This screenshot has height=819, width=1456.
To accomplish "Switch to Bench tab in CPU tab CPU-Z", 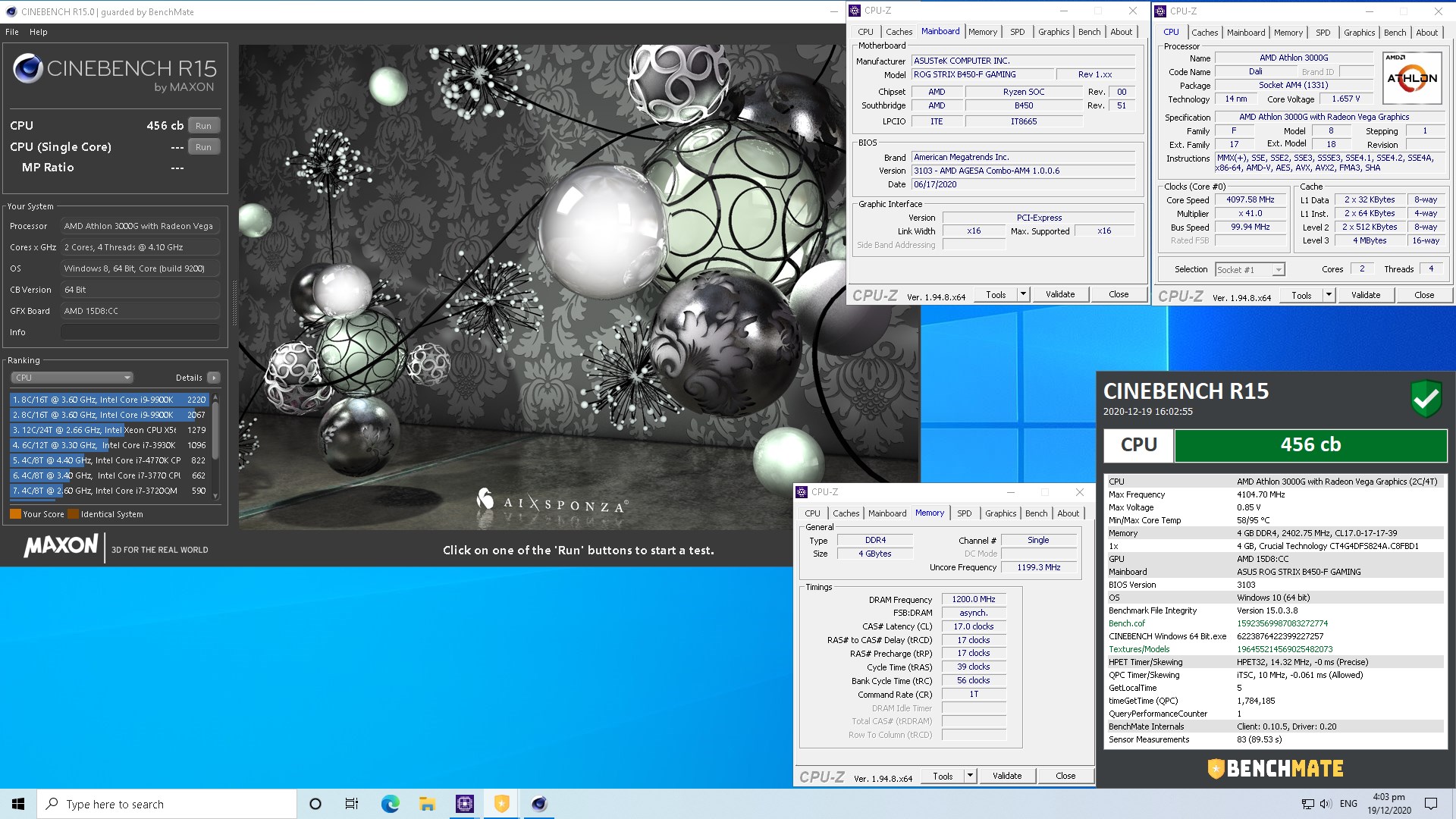I will (x=1395, y=33).
